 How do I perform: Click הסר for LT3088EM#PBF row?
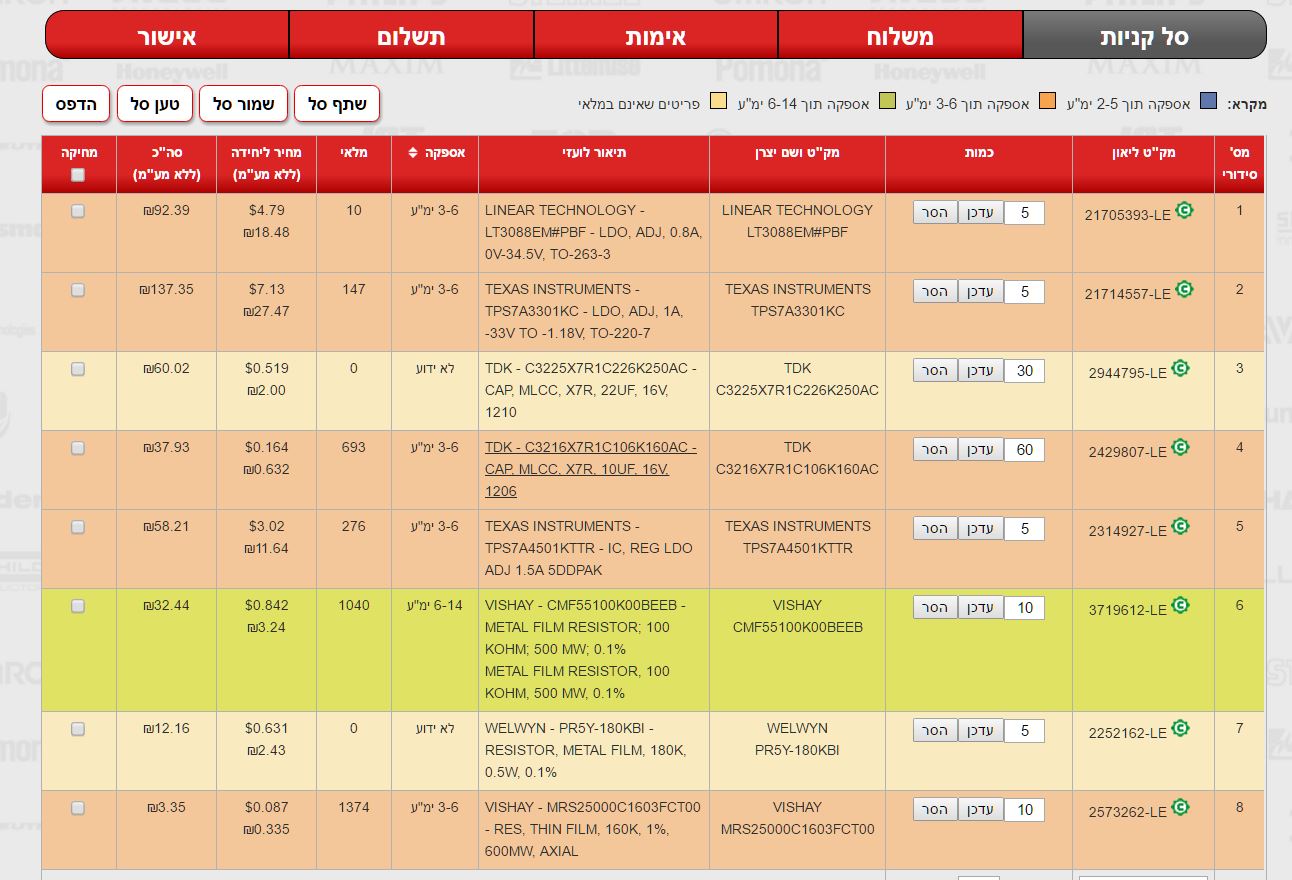tap(935, 212)
